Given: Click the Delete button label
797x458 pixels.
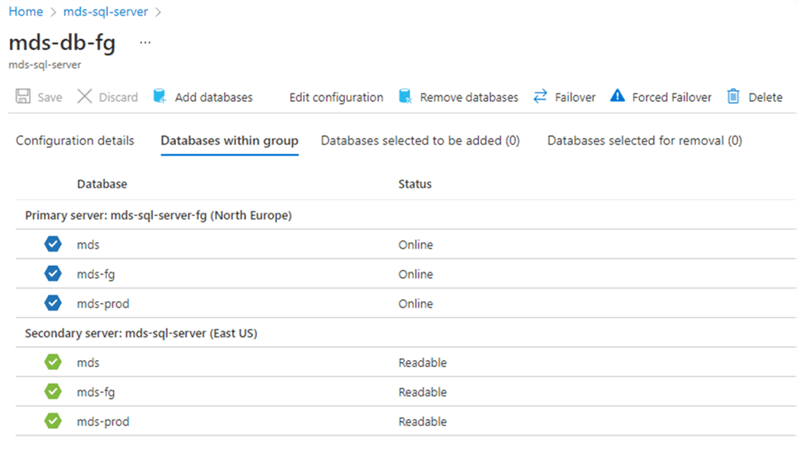Looking at the screenshot, I should pyautogui.click(x=765, y=97).
